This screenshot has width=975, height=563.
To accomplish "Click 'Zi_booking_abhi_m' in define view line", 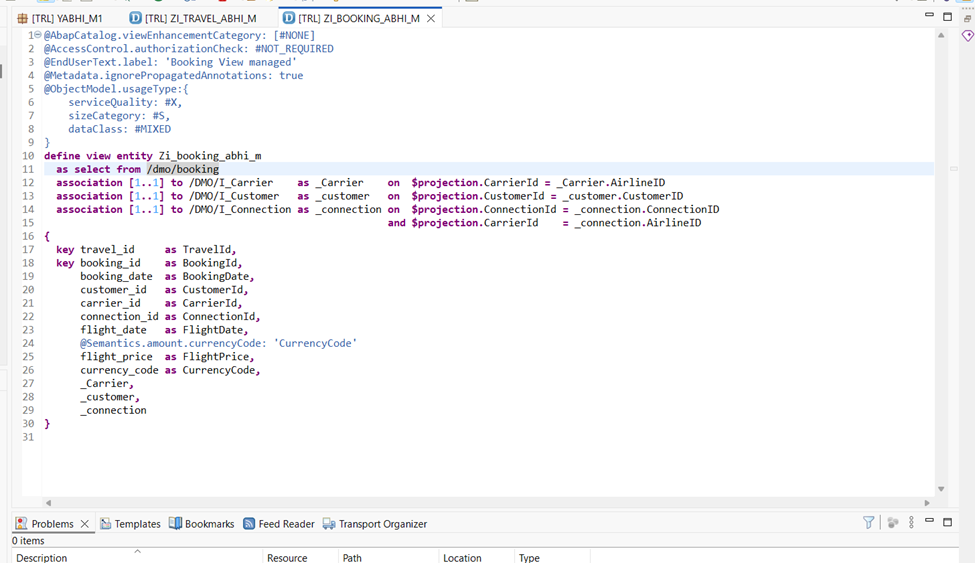I will (x=210, y=156).
